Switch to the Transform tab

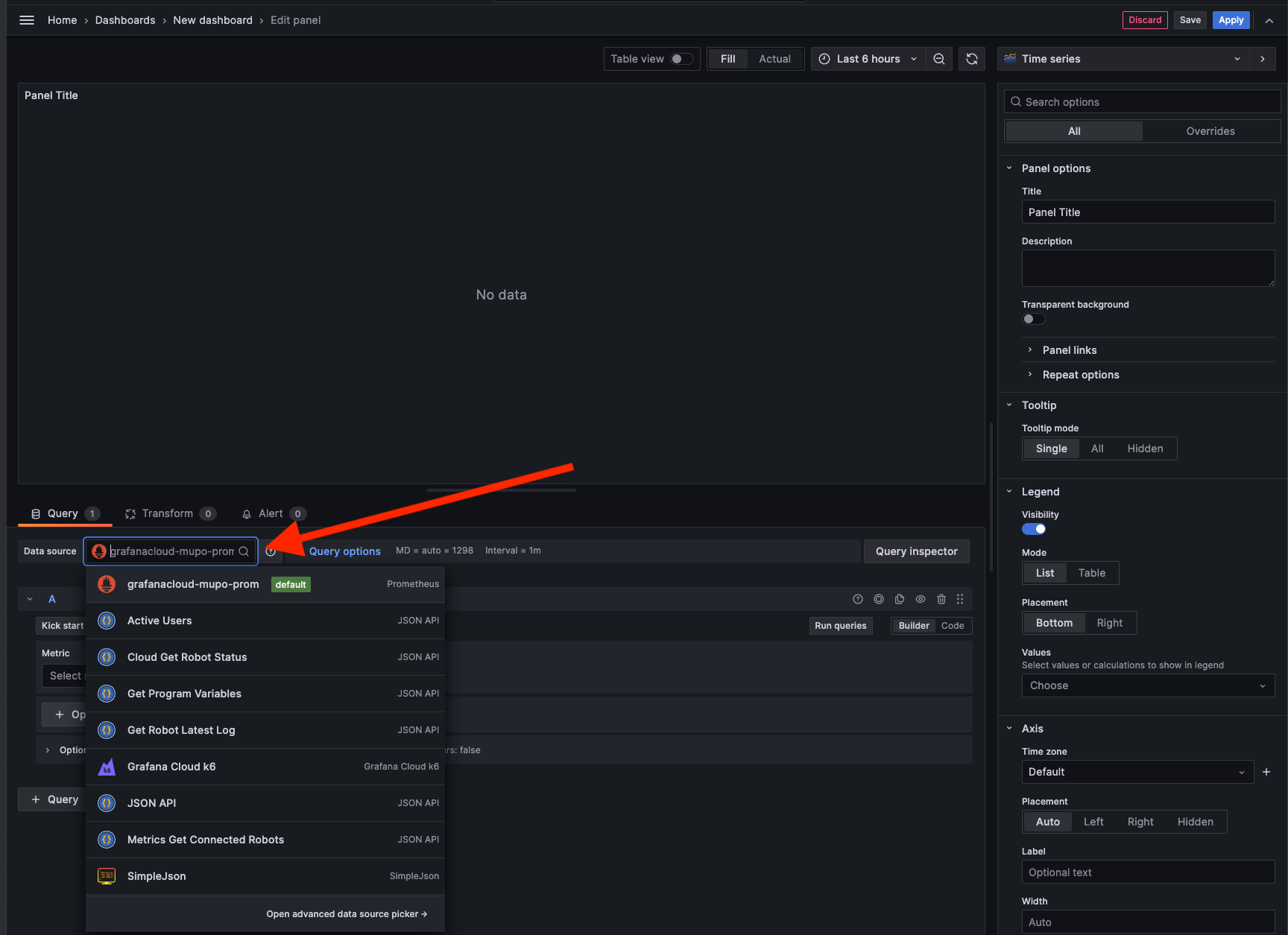tap(171, 513)
